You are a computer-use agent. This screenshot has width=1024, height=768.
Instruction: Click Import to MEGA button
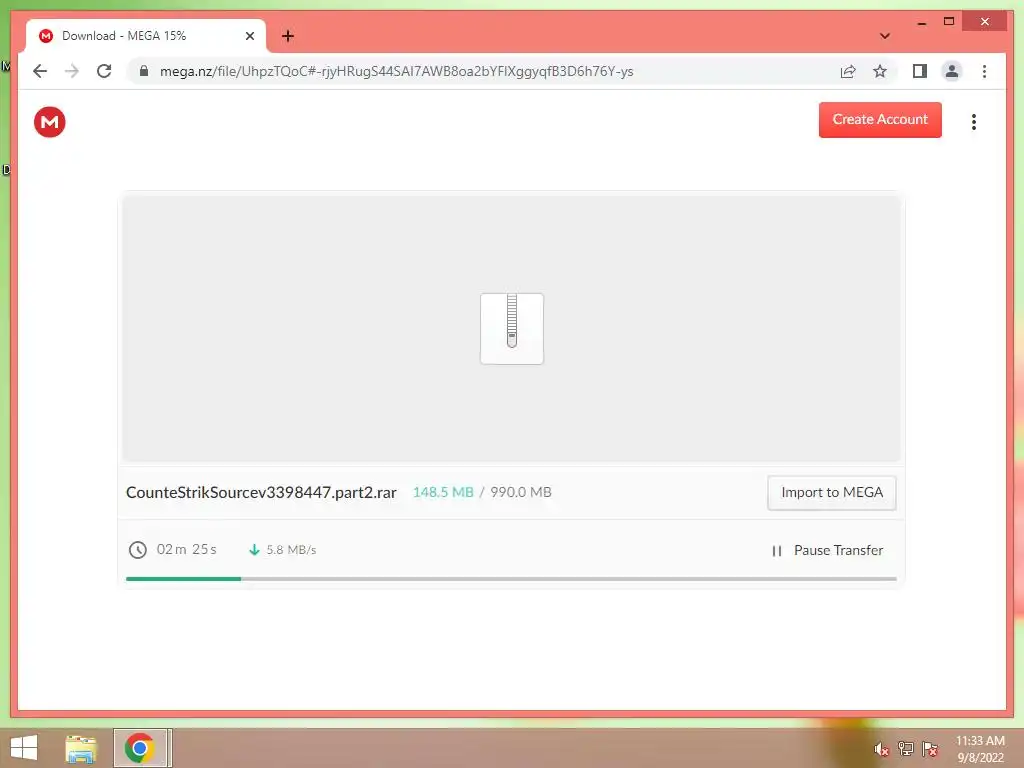point(831,492)
